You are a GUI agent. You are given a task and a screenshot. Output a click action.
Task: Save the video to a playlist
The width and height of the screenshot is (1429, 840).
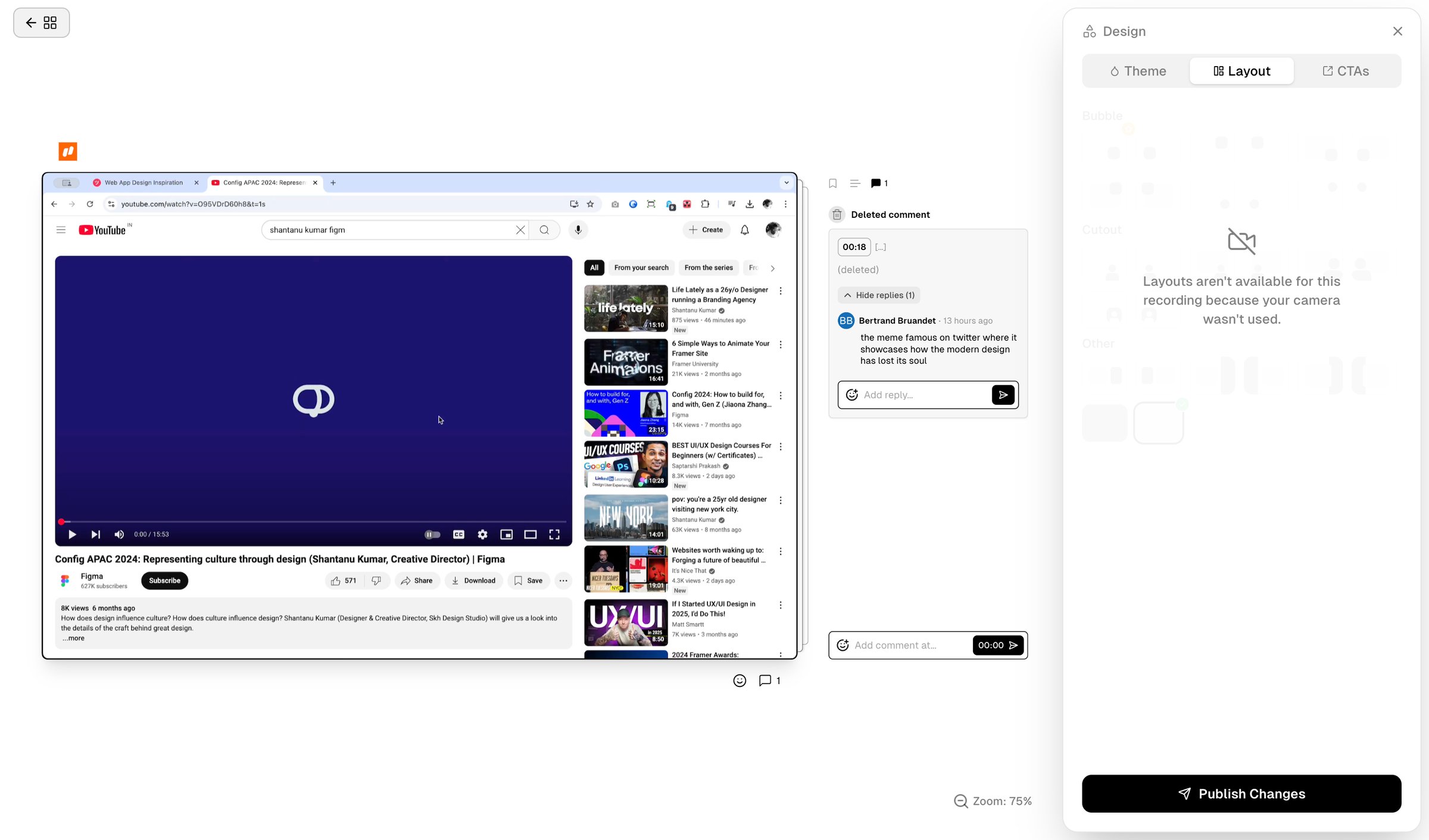528,580
